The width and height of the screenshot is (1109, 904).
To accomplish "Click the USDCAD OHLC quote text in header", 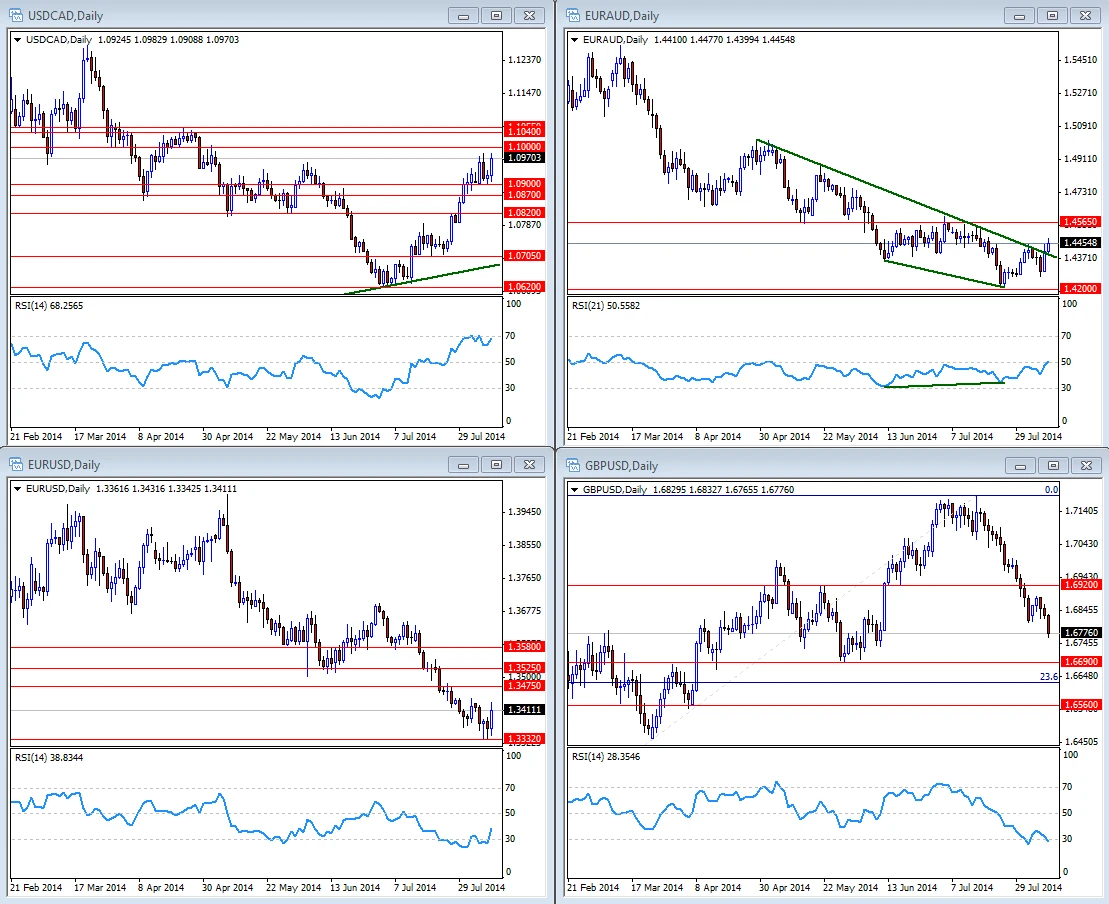I will click(168, 40).
